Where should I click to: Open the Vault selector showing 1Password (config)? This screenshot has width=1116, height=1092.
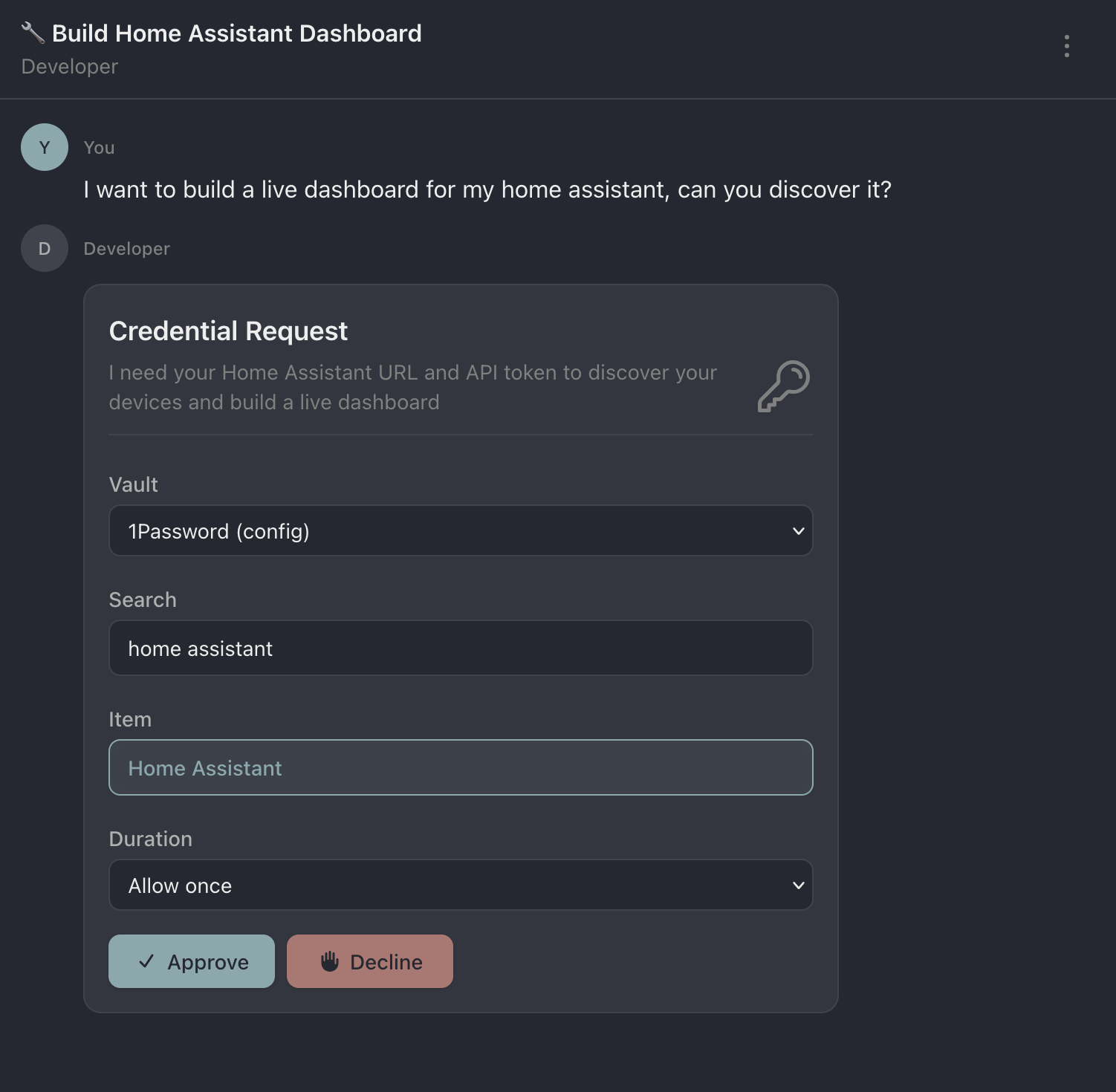pyautogui.click(x=461, y=530)
